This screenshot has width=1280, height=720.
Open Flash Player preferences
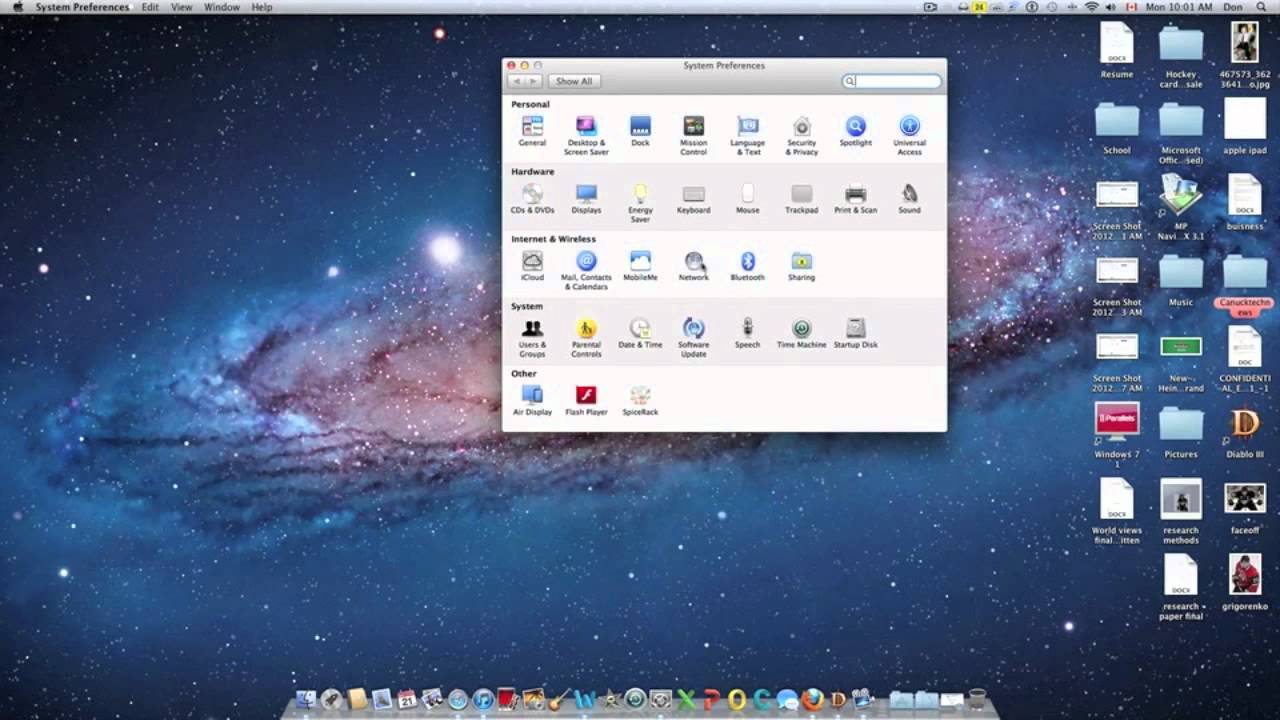click(586, 400)
